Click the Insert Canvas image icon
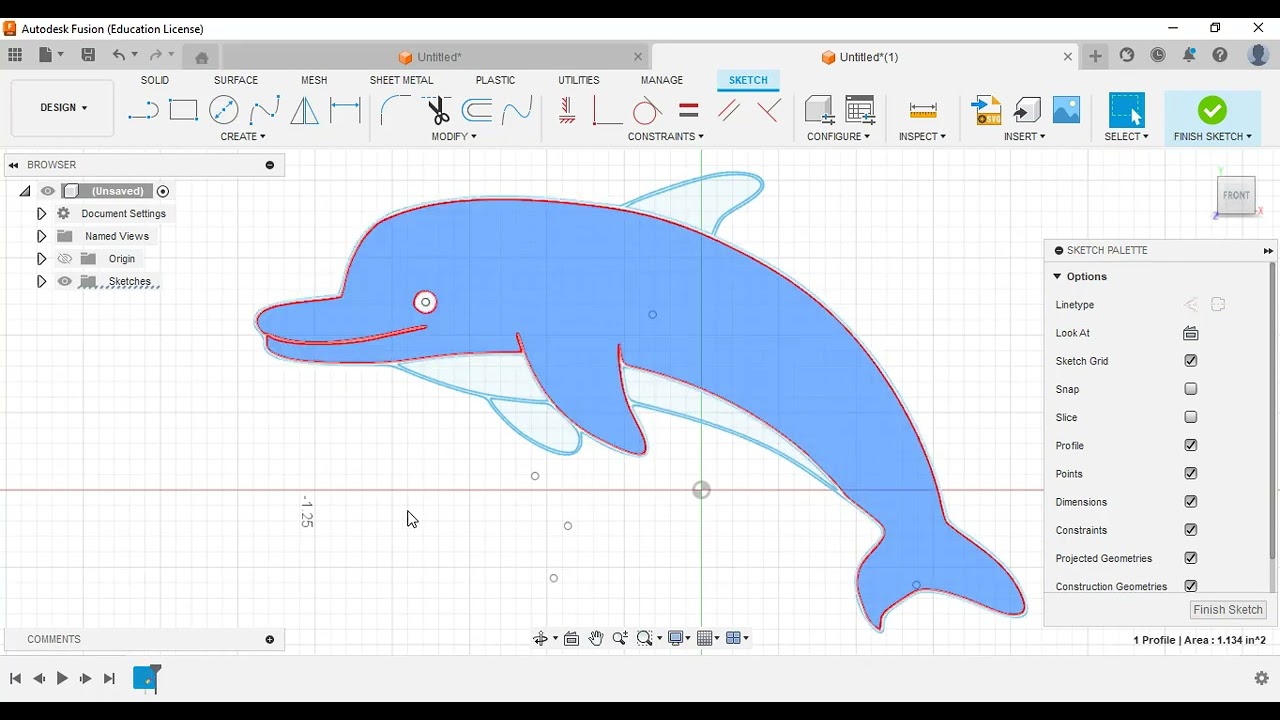The image size is (1280, 720). pyautogui.click(x=1067, y=110)
